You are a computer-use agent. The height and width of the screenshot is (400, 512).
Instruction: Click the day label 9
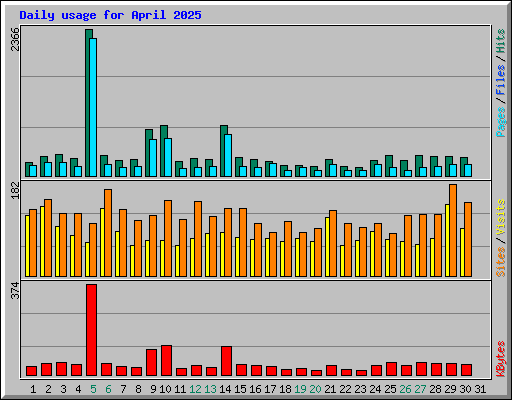coord(153,389)
